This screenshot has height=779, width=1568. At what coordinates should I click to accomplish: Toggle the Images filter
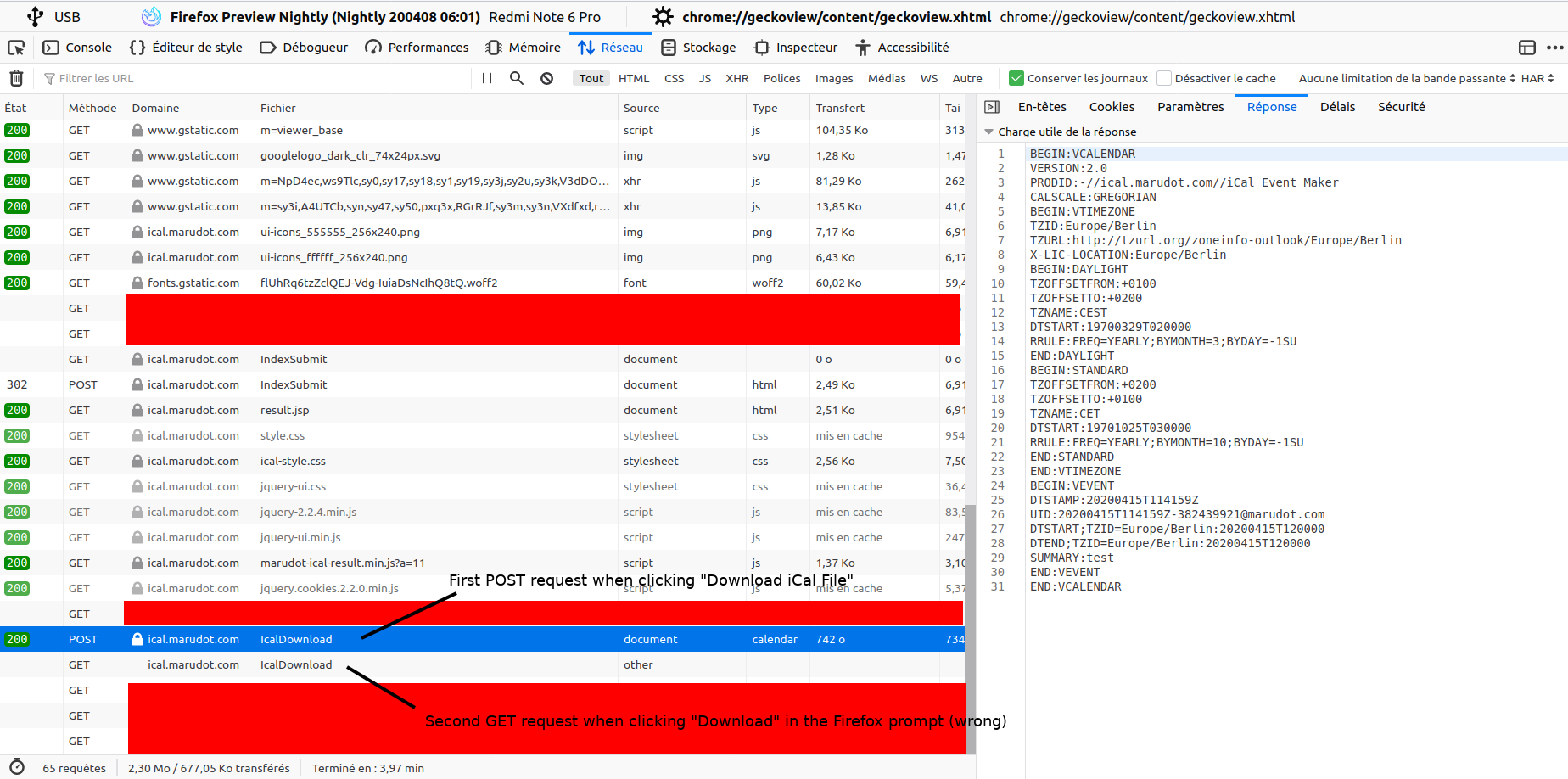[834, 78]
